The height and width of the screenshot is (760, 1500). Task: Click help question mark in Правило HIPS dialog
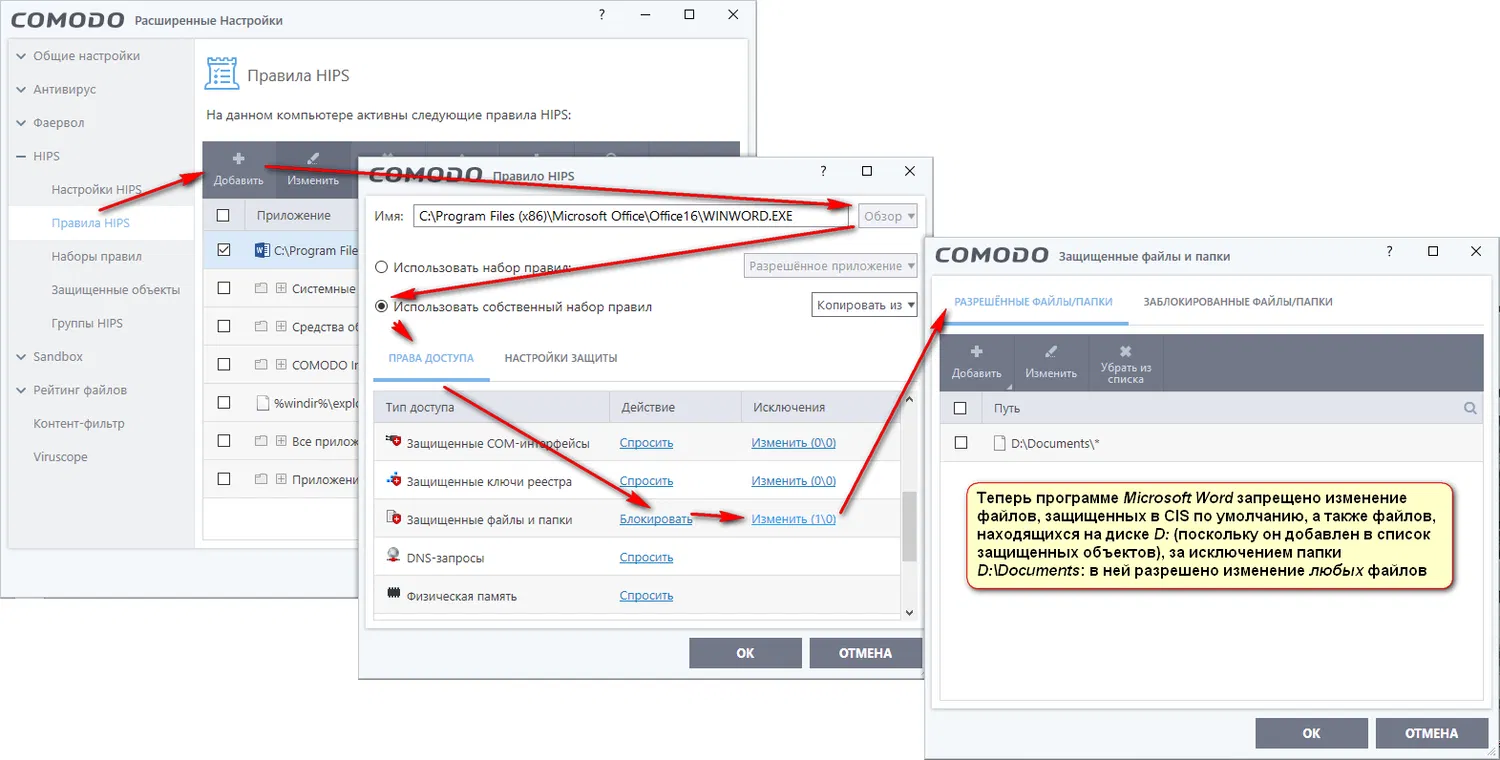[x=823, y=171]
